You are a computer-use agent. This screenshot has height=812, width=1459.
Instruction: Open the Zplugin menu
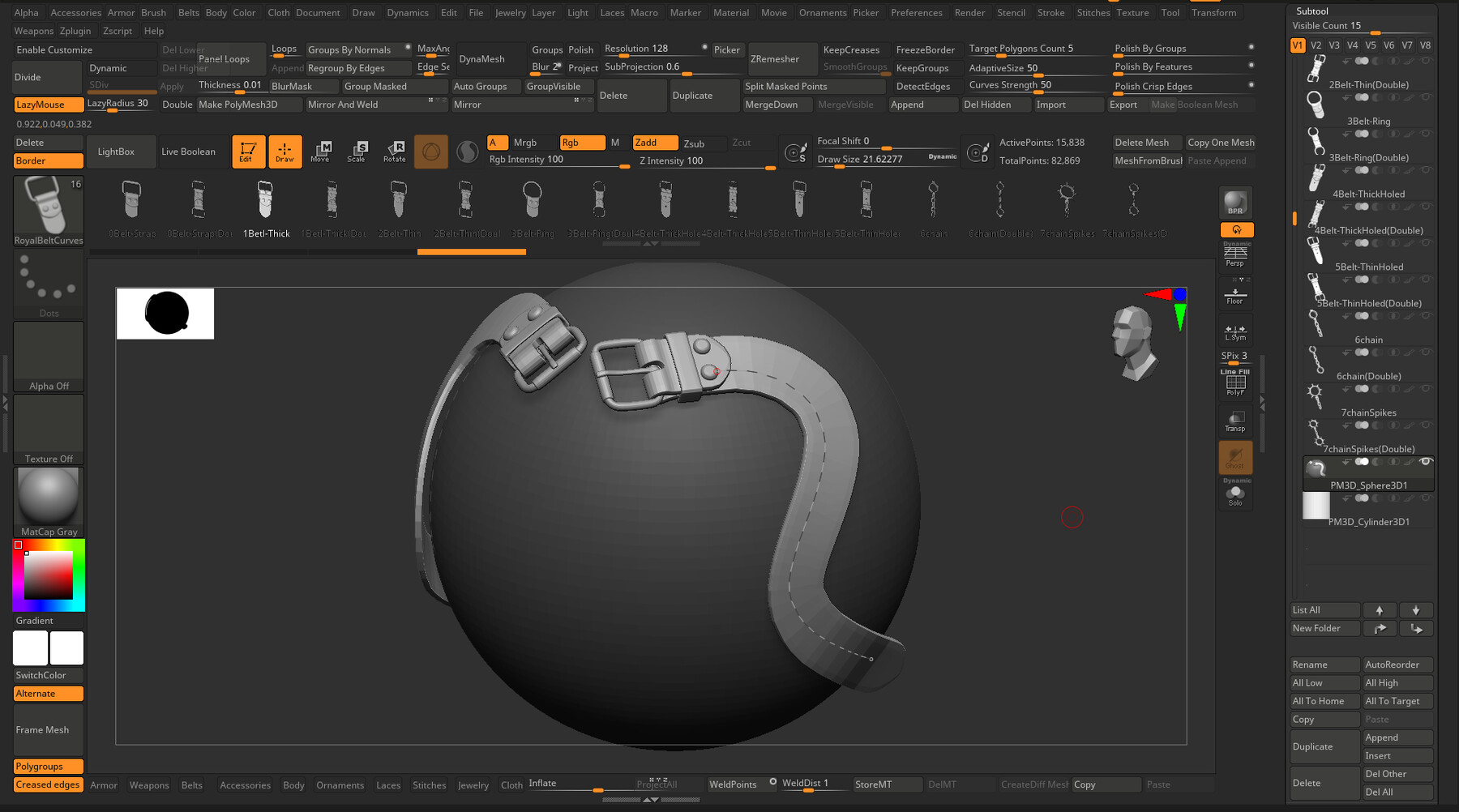click(75, 31)
